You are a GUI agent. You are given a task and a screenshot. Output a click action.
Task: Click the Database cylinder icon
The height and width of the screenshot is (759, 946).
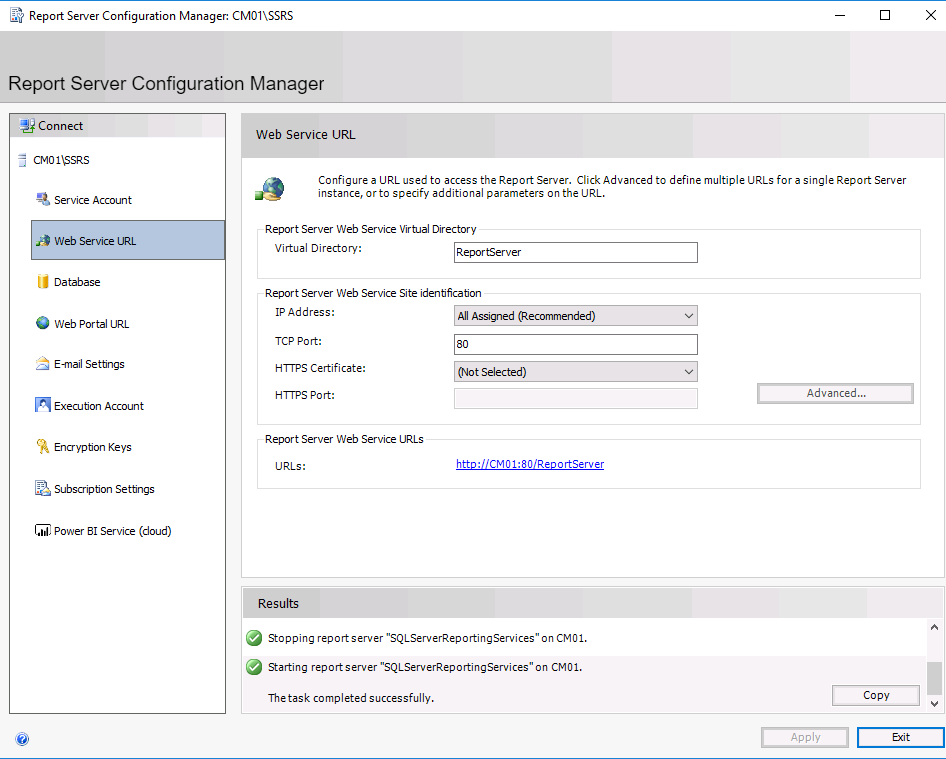pos(42,281)
